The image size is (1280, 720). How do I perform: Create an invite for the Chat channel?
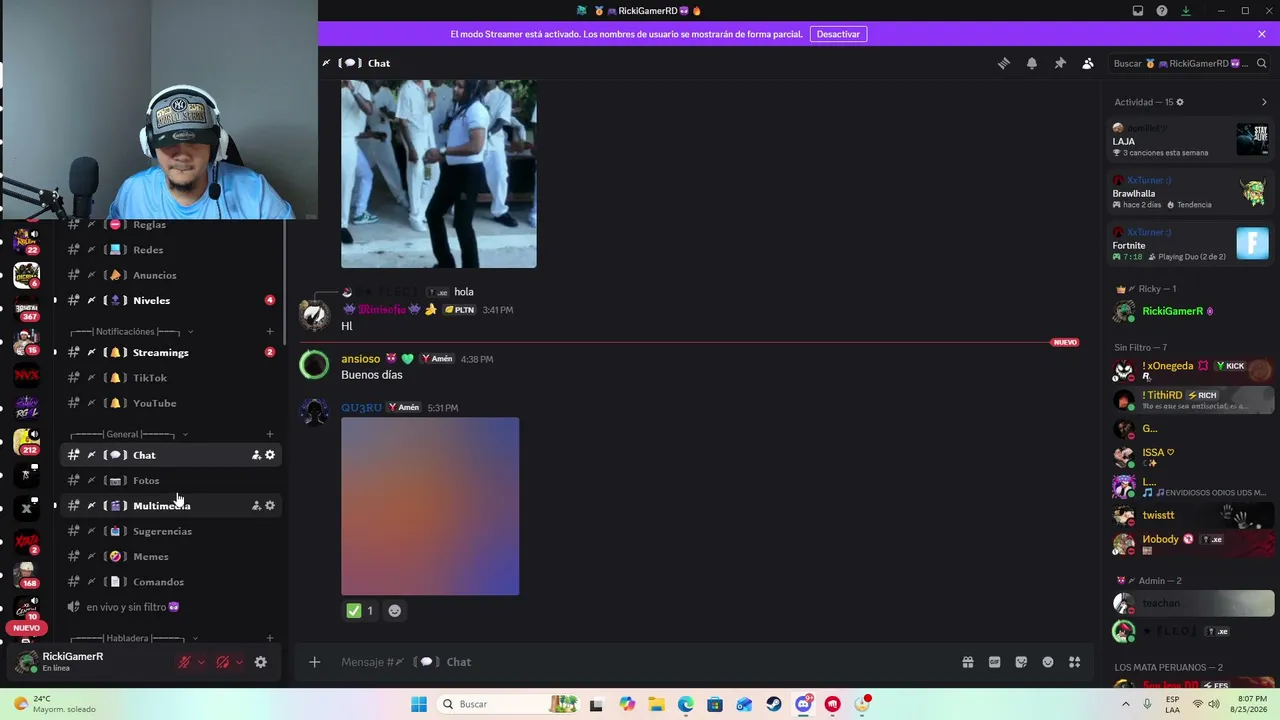tap(256, 455)
